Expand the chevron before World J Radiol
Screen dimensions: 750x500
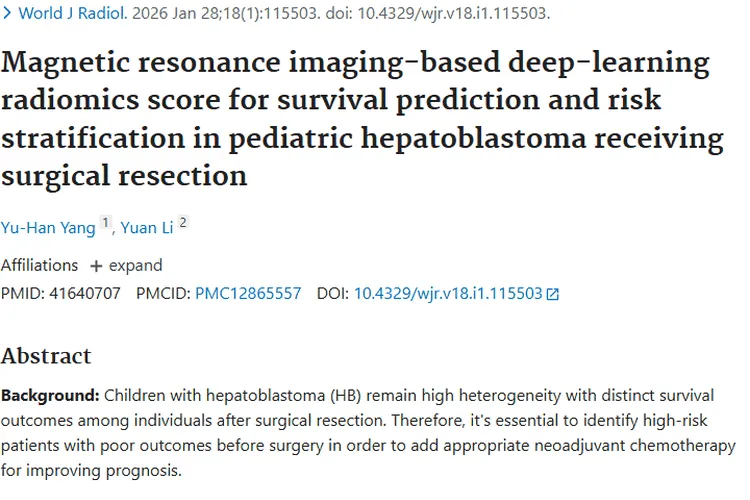tap(6, 16)
